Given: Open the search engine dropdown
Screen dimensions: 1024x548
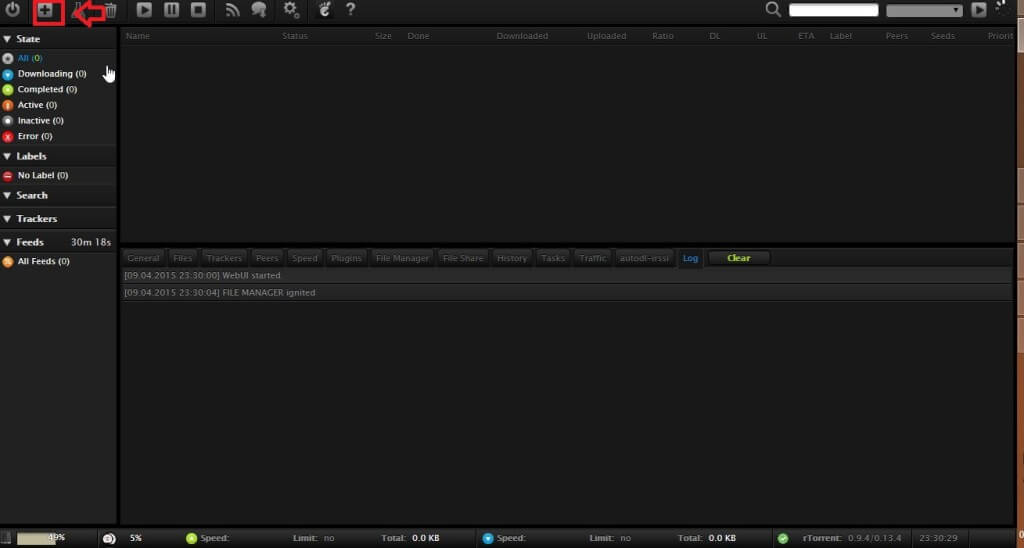Looking at the screenshot, I should (x=923, y=11).
